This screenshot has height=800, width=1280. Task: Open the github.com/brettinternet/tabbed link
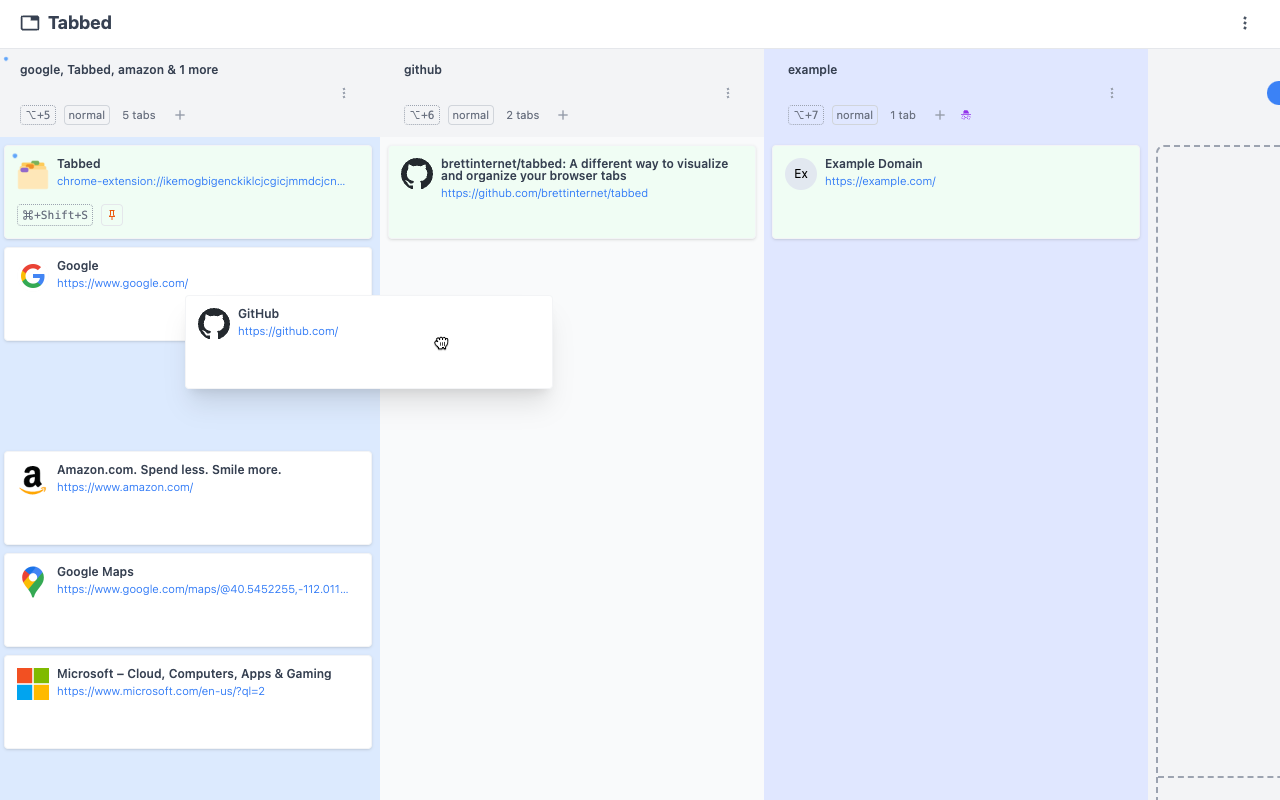point(544,193)
